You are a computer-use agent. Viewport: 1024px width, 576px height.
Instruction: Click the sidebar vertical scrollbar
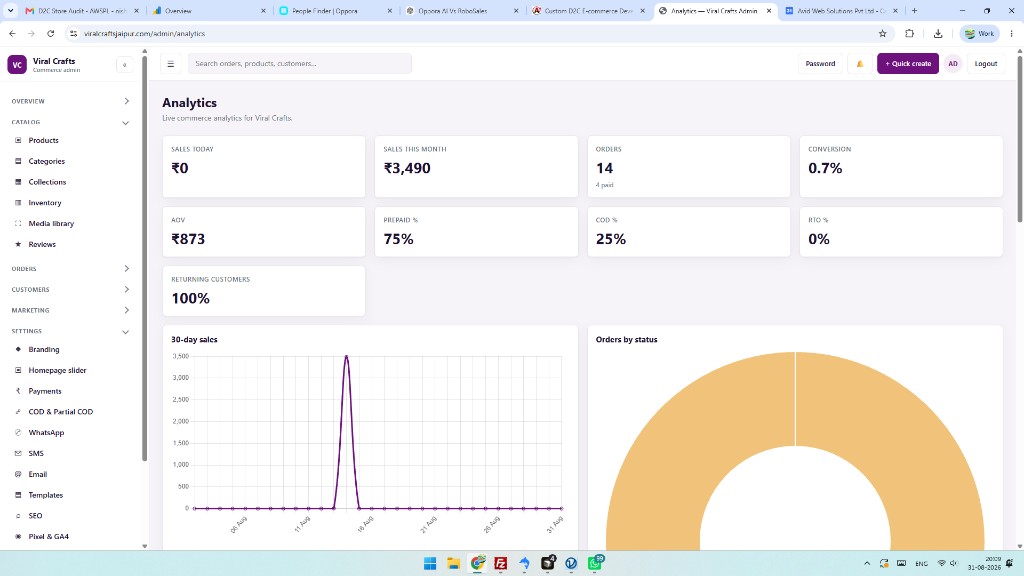pos(144,258)
